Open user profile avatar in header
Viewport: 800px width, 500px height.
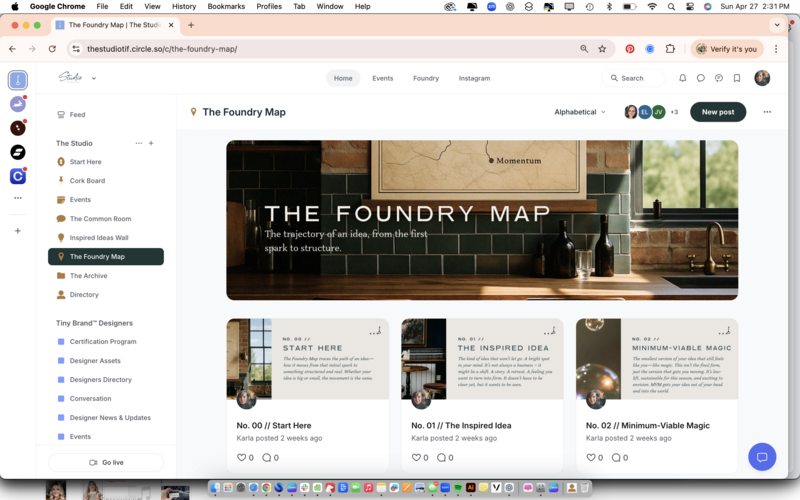click(762, 78)
